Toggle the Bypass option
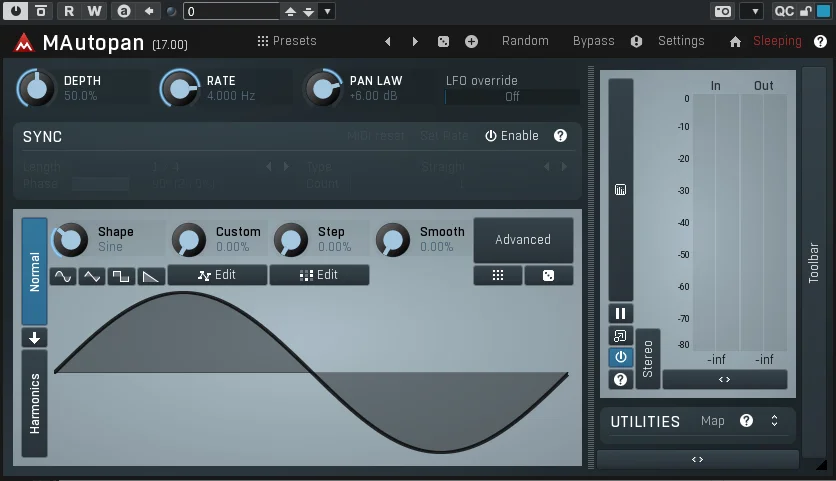This screenshot has height=481, width=836. point(593,41)
